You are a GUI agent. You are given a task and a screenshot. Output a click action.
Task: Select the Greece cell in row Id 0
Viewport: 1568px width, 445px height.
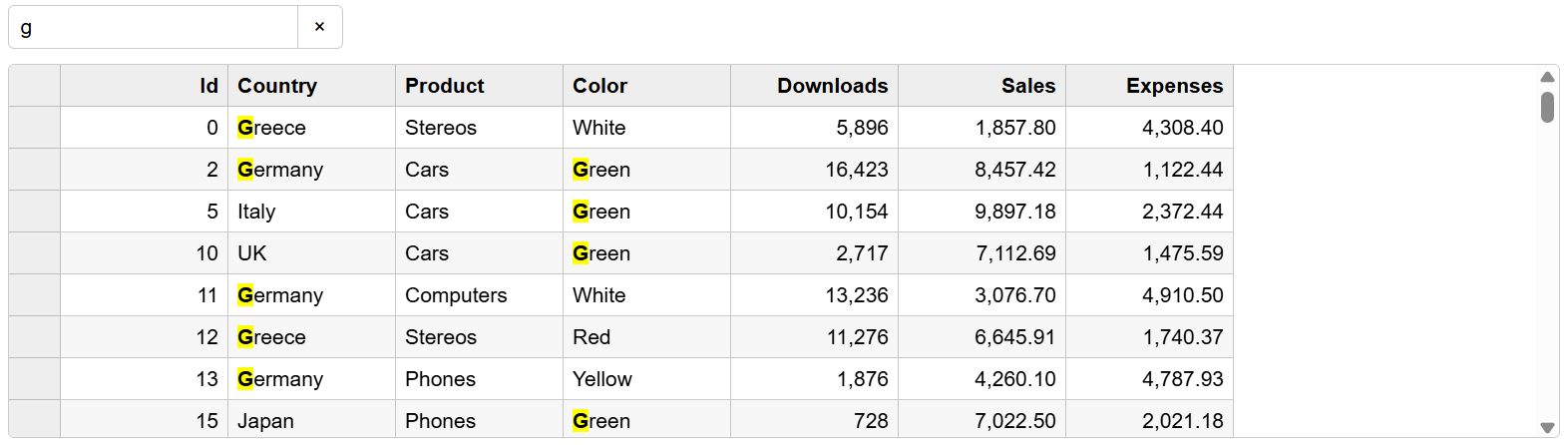[x=311, y=128]
